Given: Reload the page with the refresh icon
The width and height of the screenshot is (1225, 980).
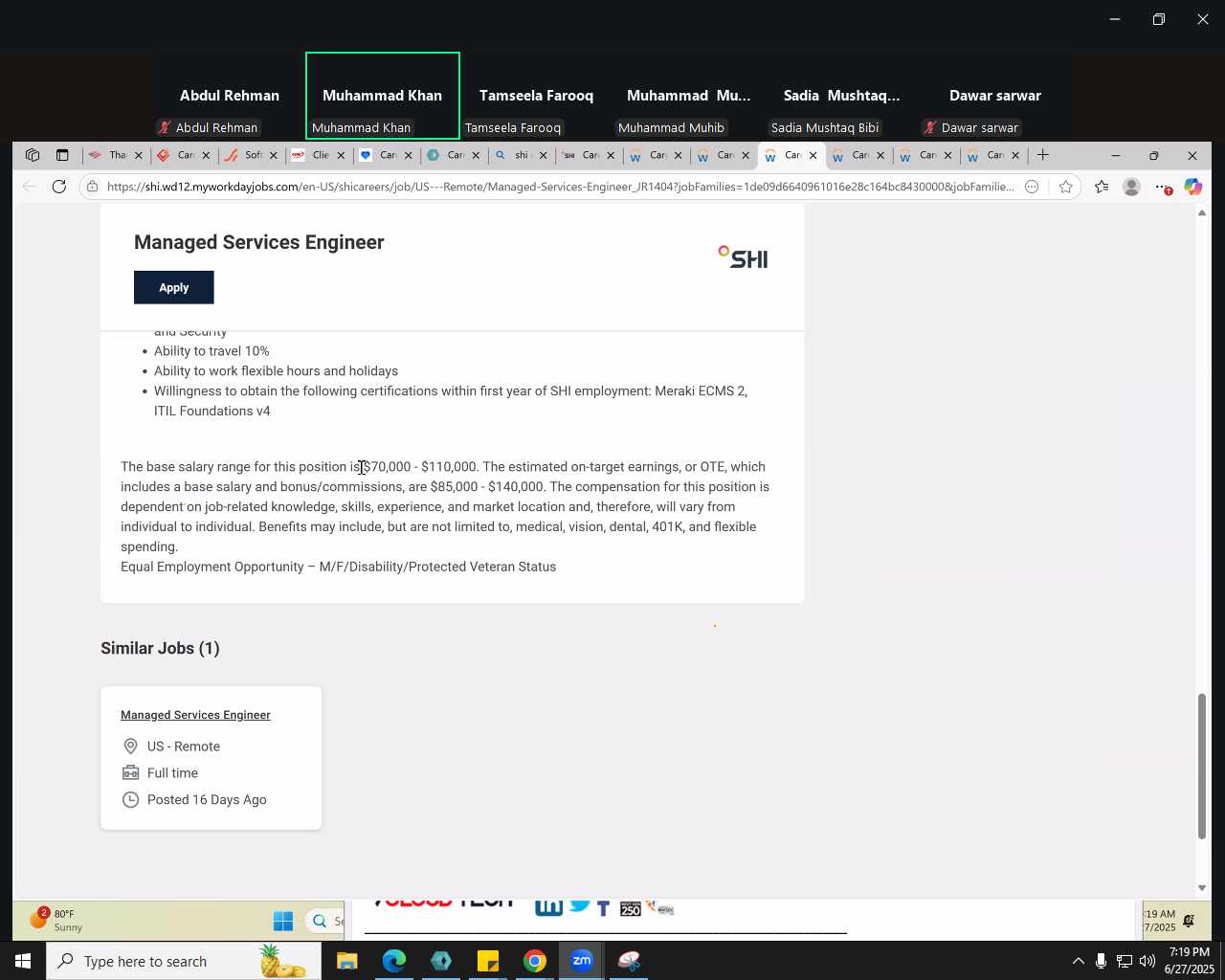Looking at the screenshot, I should coord(59,187).
